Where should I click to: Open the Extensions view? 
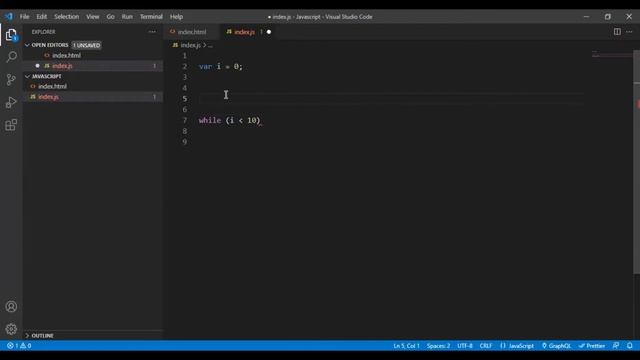pyautogui.click(x=11, y=125)
